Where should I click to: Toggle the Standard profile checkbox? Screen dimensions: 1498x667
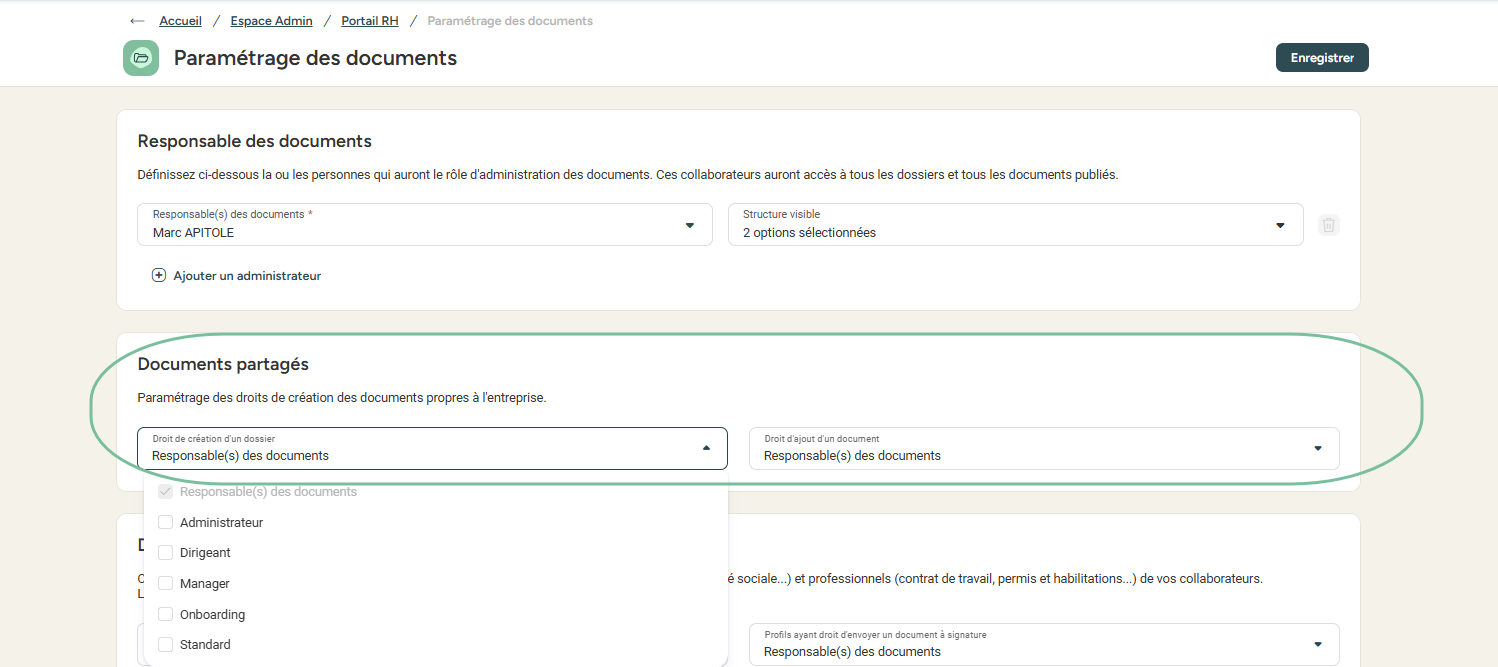point(166,645)
